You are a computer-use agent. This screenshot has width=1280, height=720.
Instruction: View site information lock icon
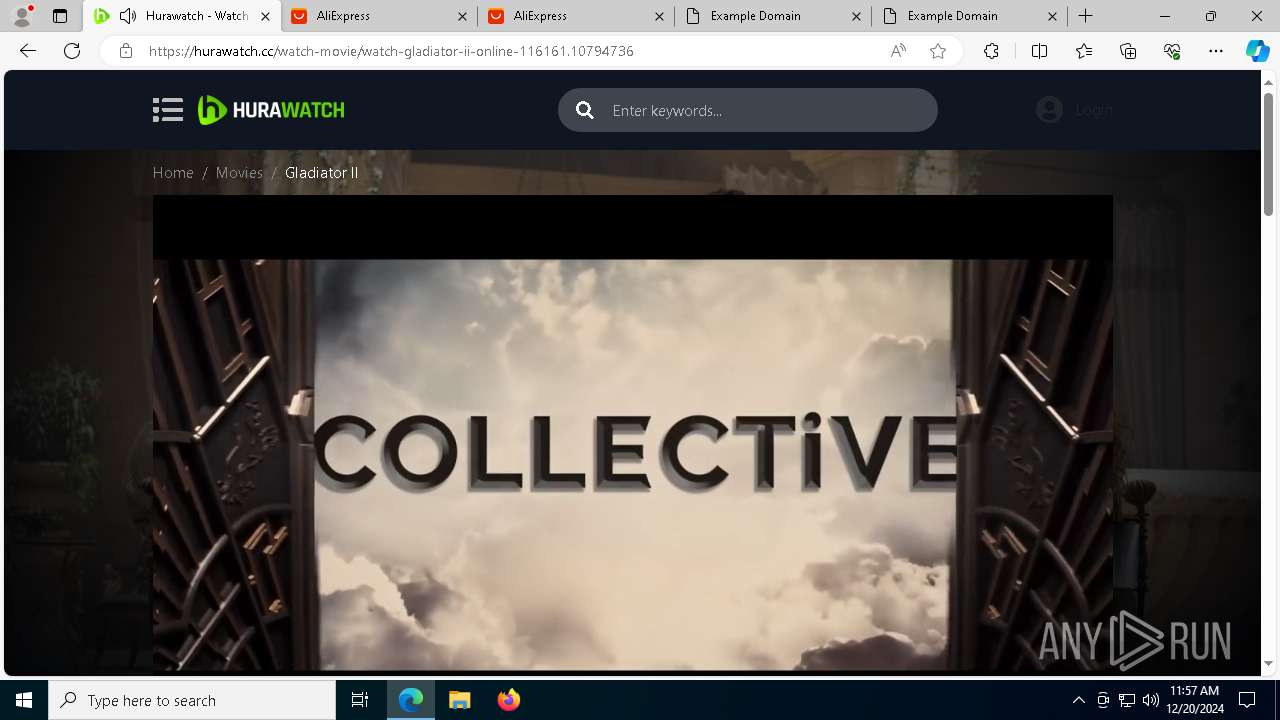click(125, 51)
